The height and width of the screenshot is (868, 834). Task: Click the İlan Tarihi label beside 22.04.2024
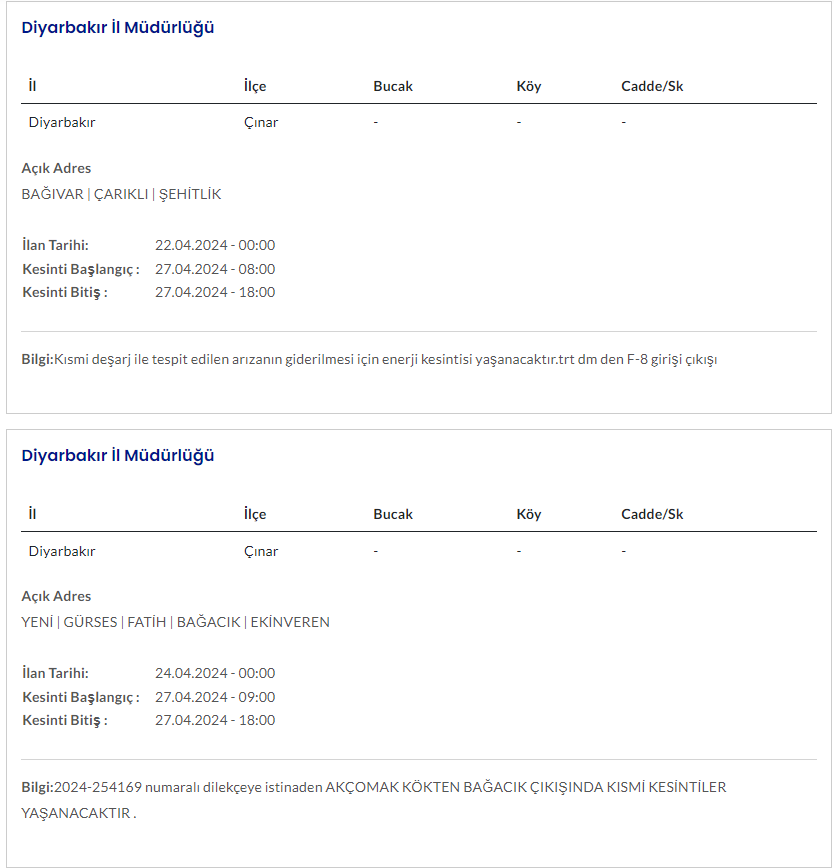tap(56, 245)
